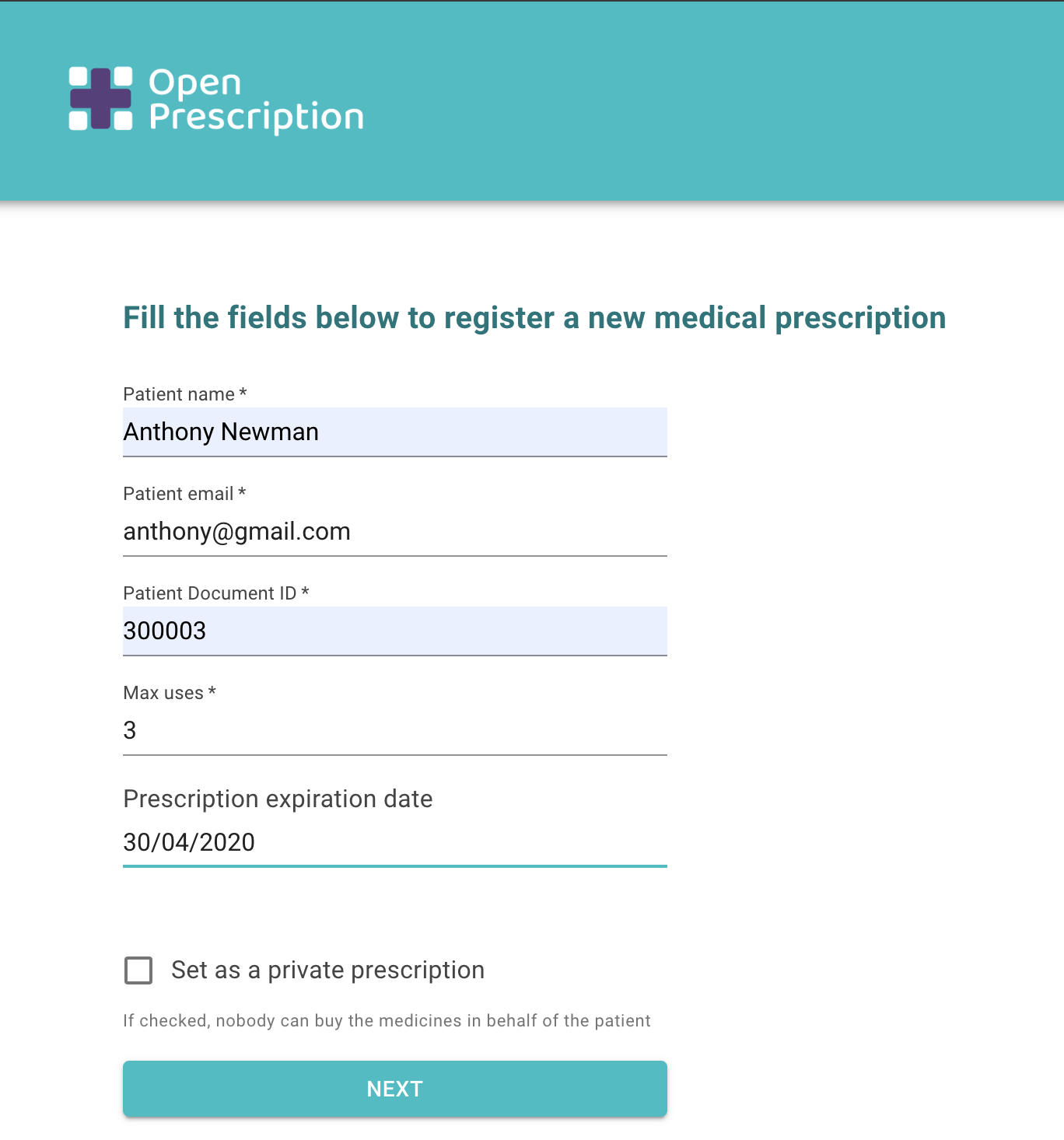
Task: Click the Open Prescription logo text
Action: tap(256, 100)
